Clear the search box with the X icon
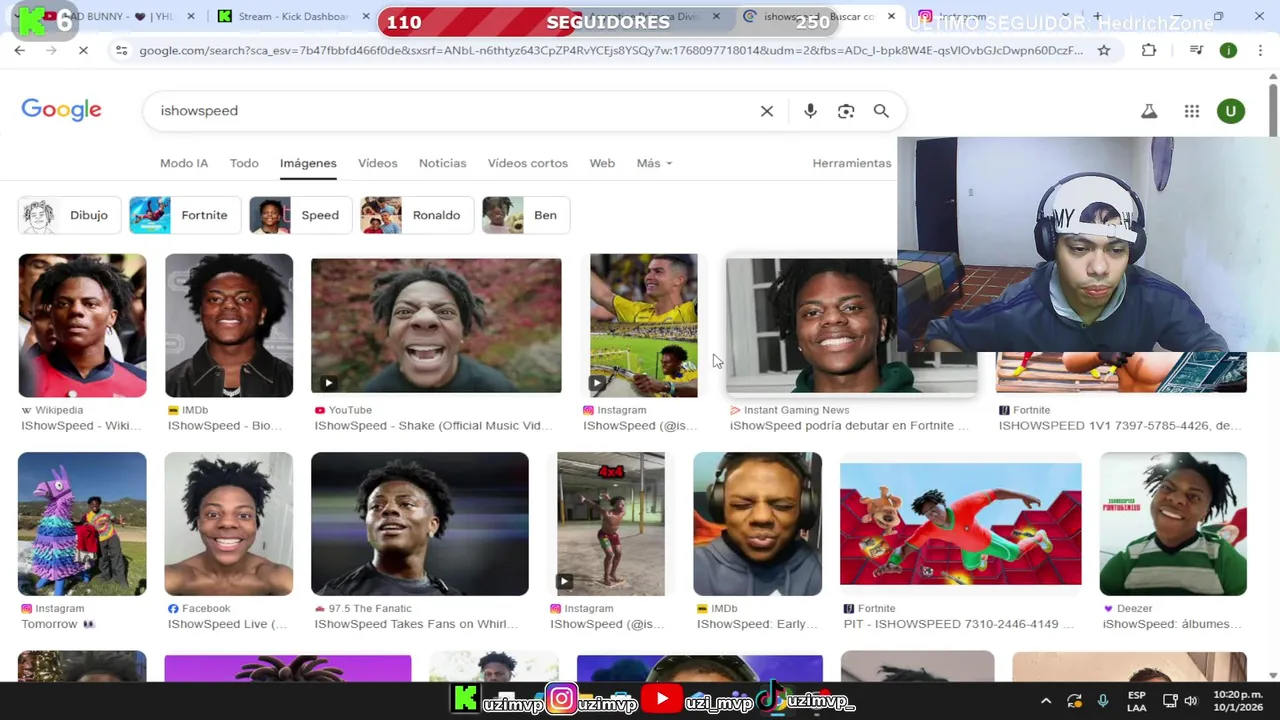1280x720 pixels. point(767,111)
